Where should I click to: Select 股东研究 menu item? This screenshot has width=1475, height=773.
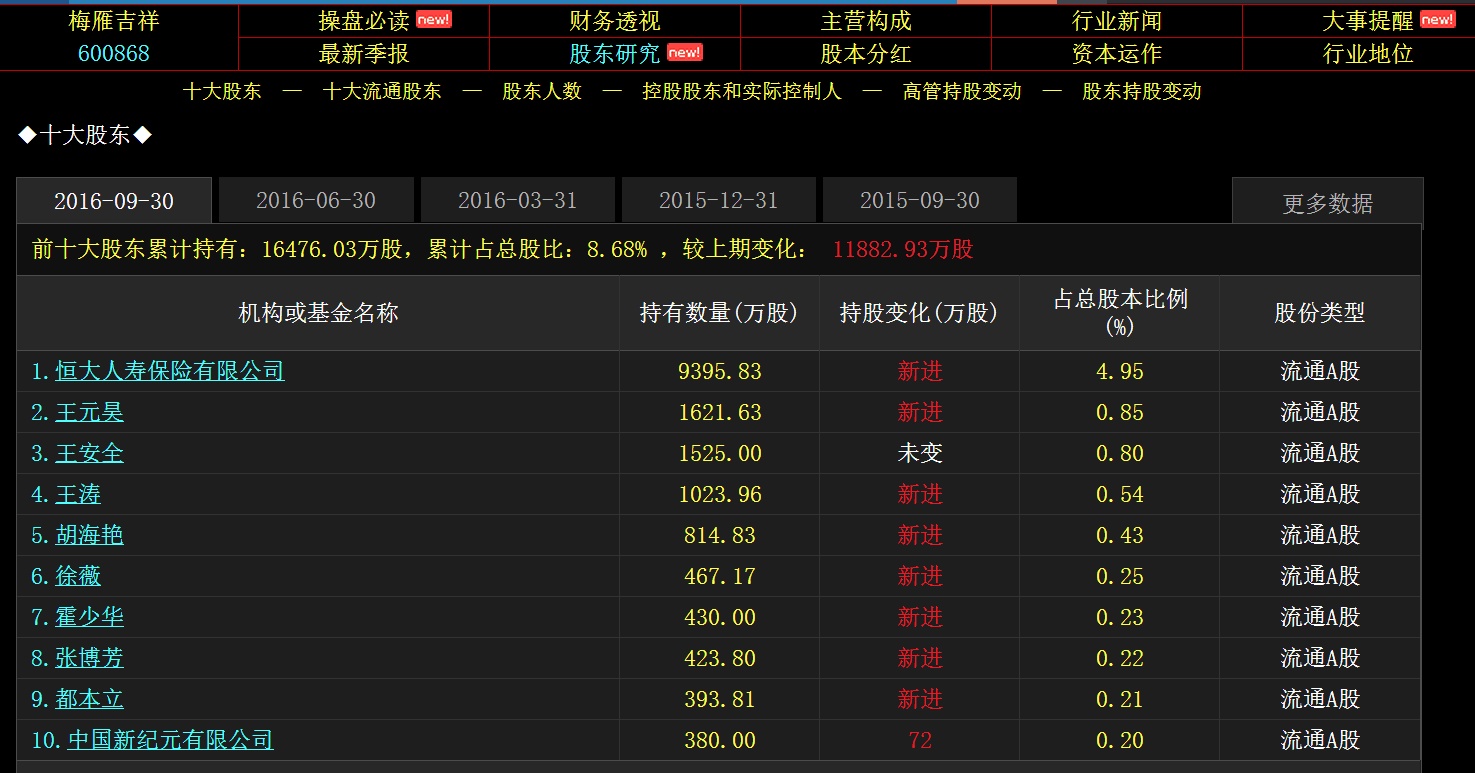point(615,54)
